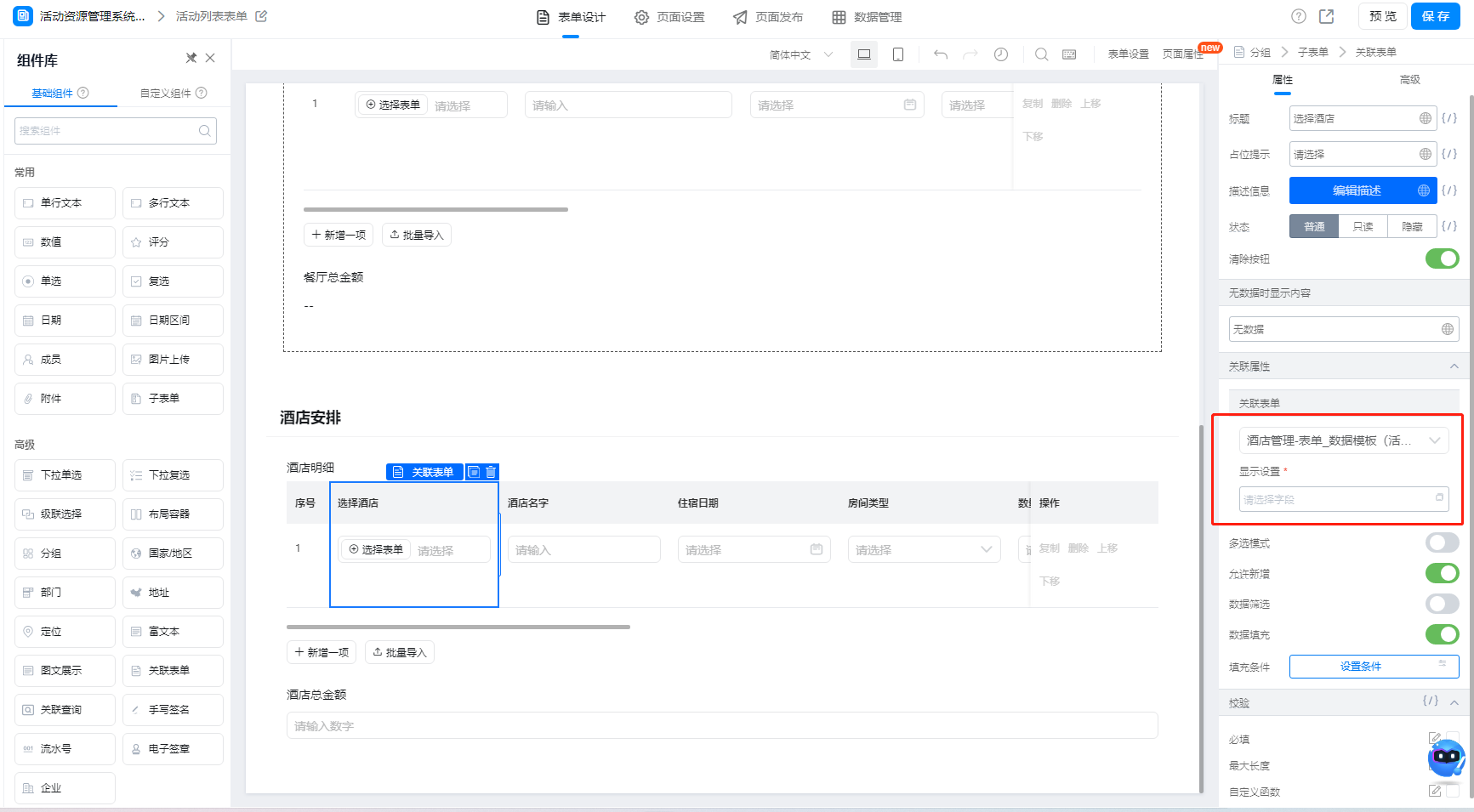Click the 无数据 text input
Image resolution: width=1474 pixels, height=812 pixels.
(1344, 329)
